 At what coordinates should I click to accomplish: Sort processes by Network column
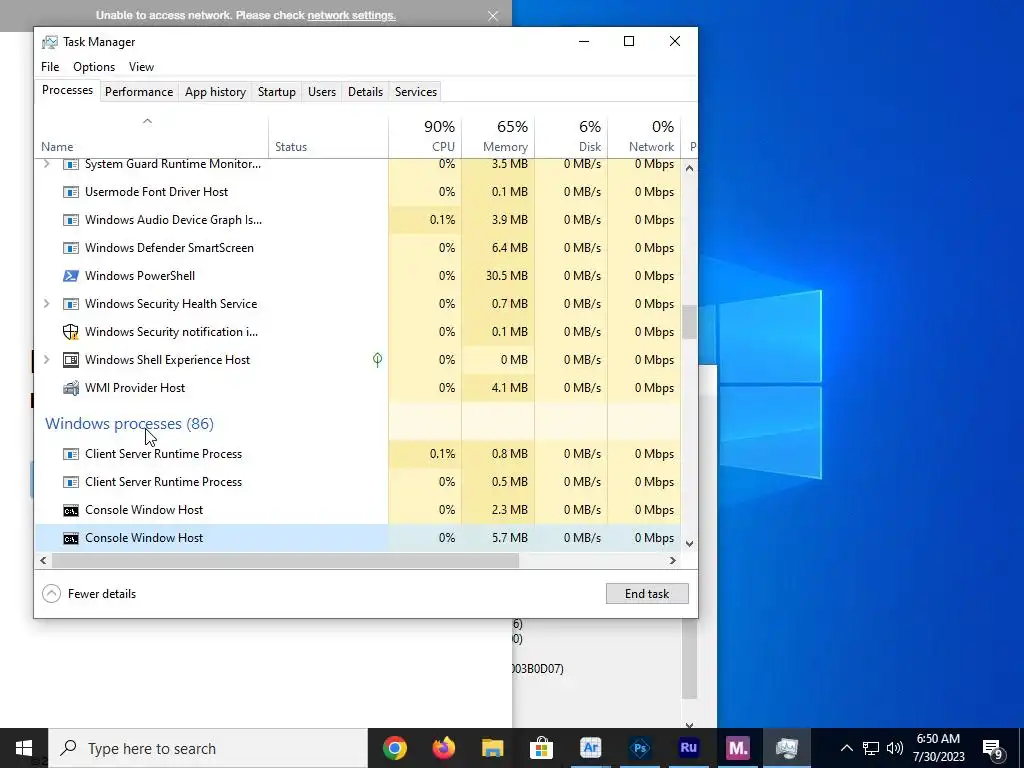tap(645, 136)
